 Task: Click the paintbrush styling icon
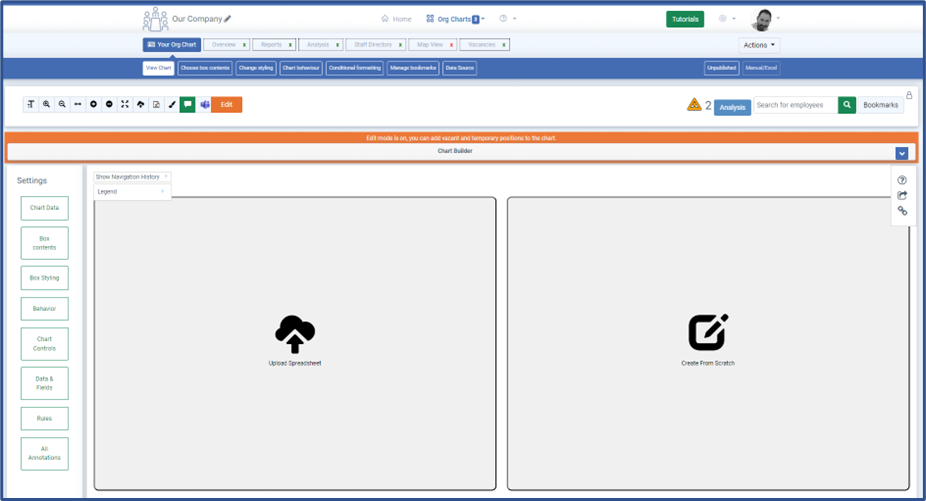pos(172,104)
